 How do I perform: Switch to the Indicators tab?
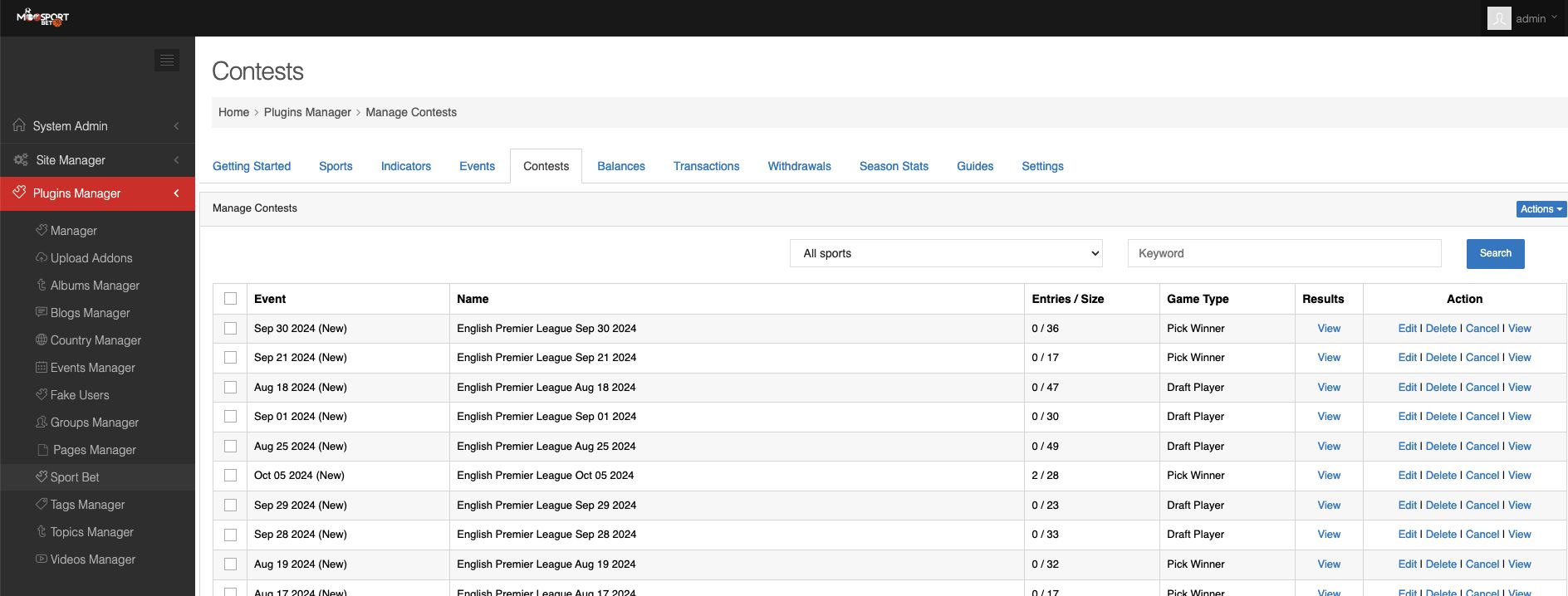click(x=406, y=166)
